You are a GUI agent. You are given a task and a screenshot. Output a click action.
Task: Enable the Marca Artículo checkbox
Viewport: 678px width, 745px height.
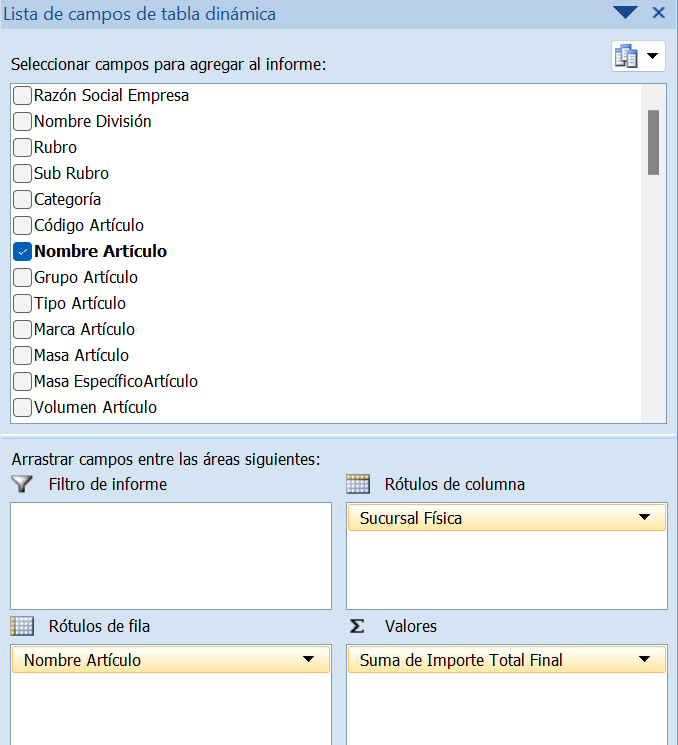coord(22,330)
